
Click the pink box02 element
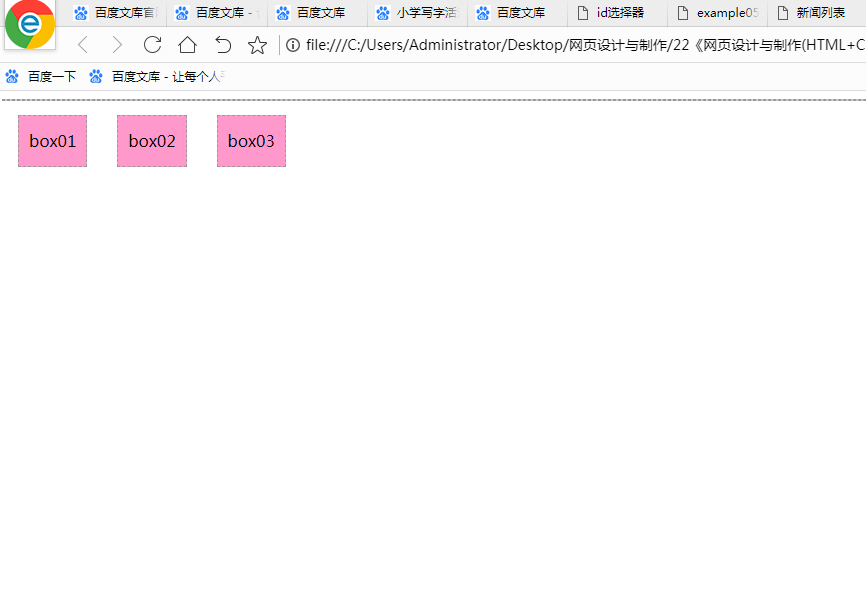152,141
